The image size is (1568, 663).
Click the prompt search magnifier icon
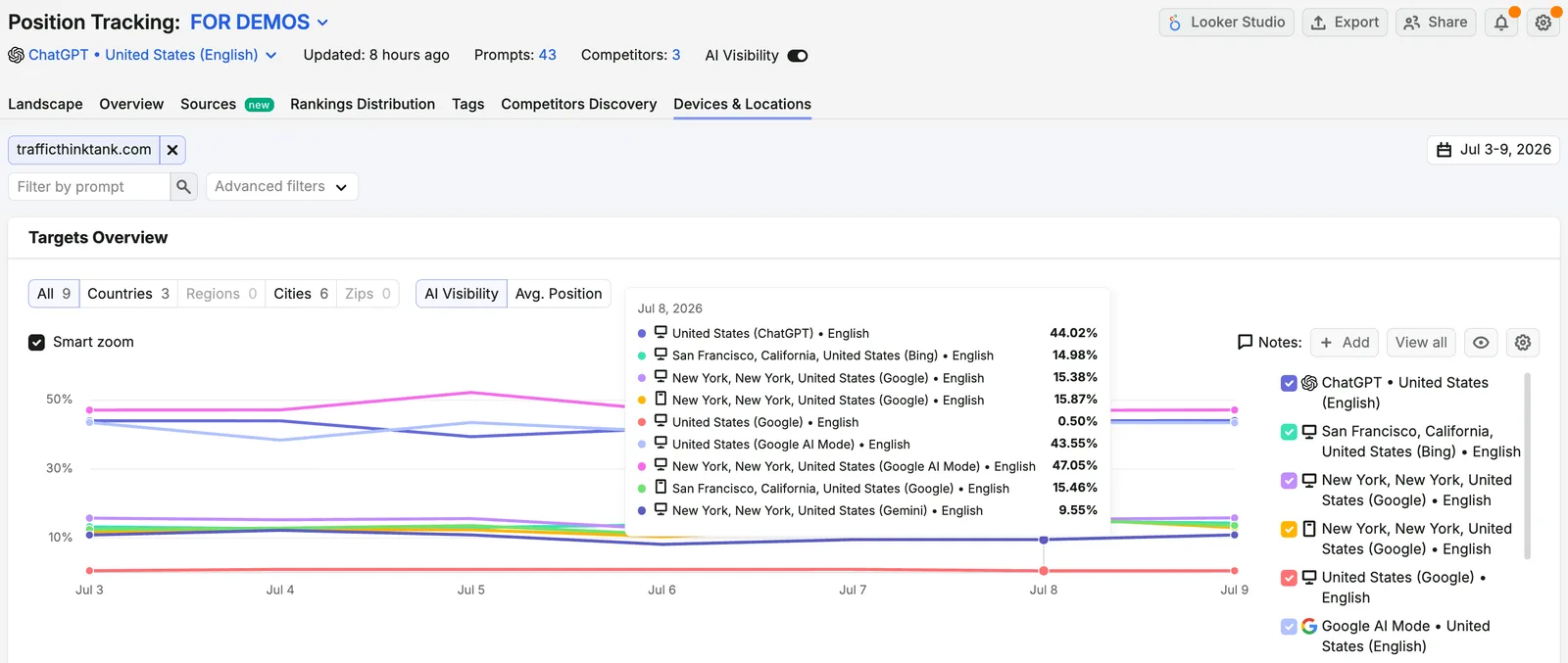click(183, 186)
